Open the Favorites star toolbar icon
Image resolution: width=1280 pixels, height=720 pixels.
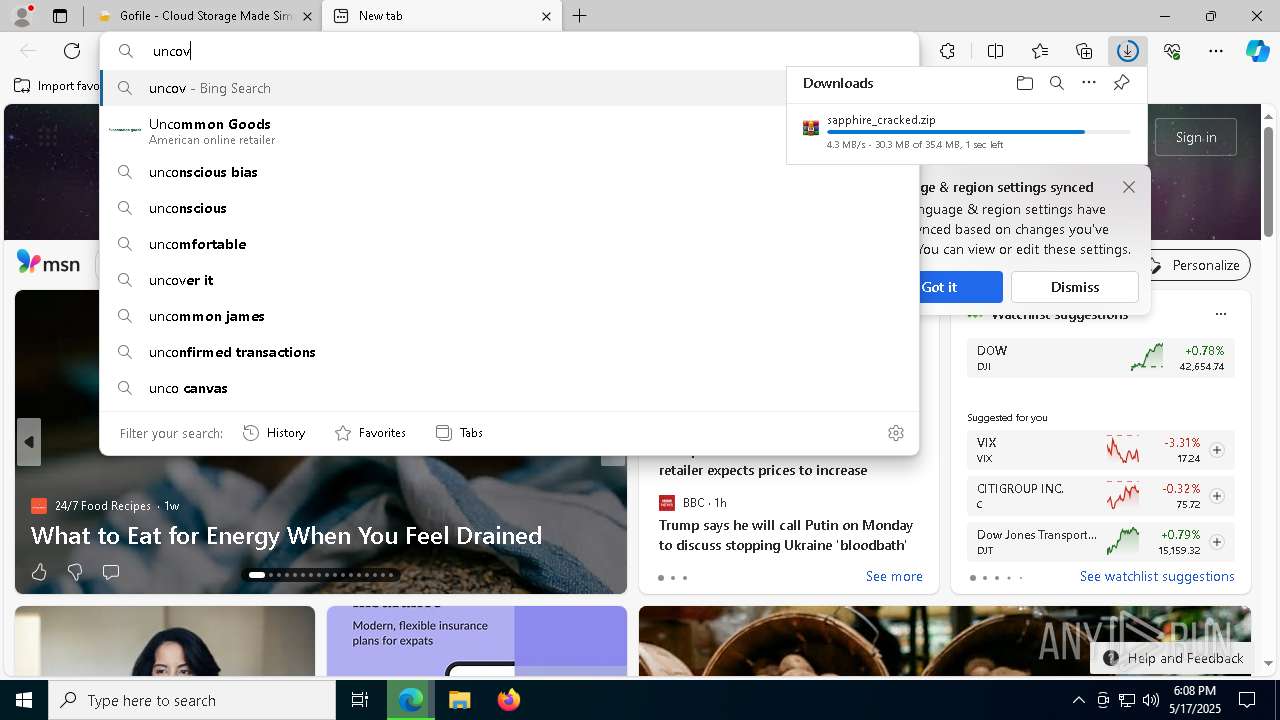tap(1040, 51)
